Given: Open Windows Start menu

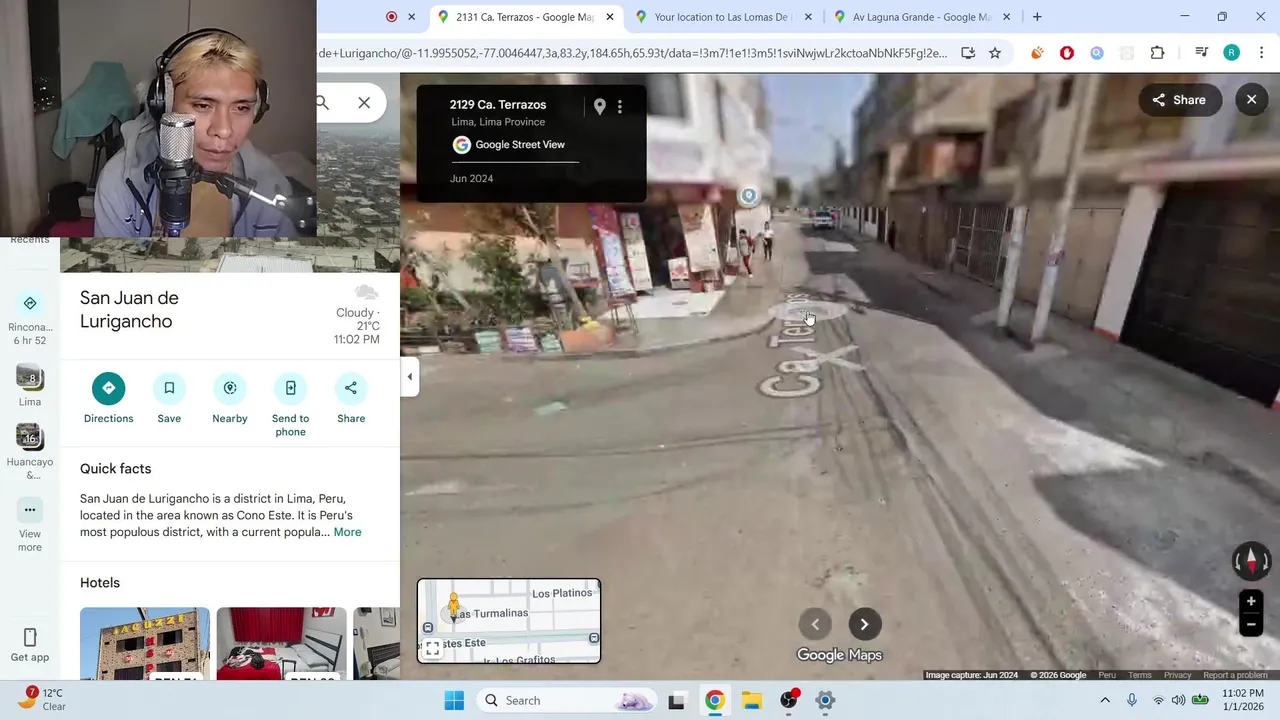Looking at the screenshot, I should point(454,700).
